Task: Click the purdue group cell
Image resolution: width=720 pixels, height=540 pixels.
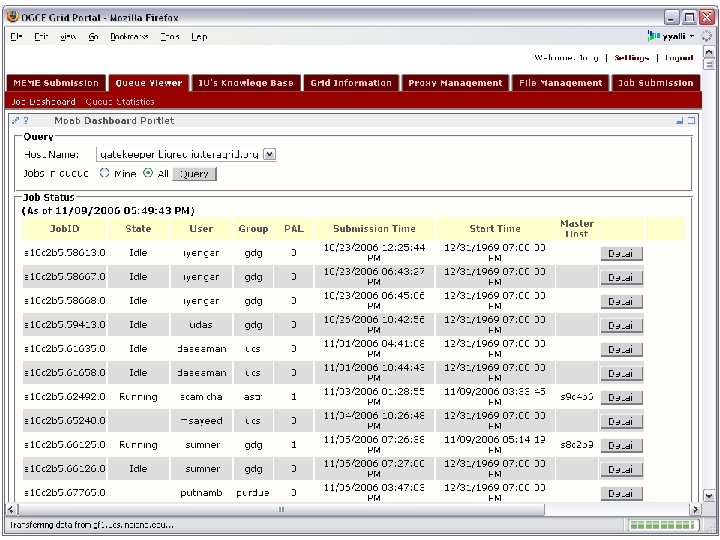Action: (253, 493)
